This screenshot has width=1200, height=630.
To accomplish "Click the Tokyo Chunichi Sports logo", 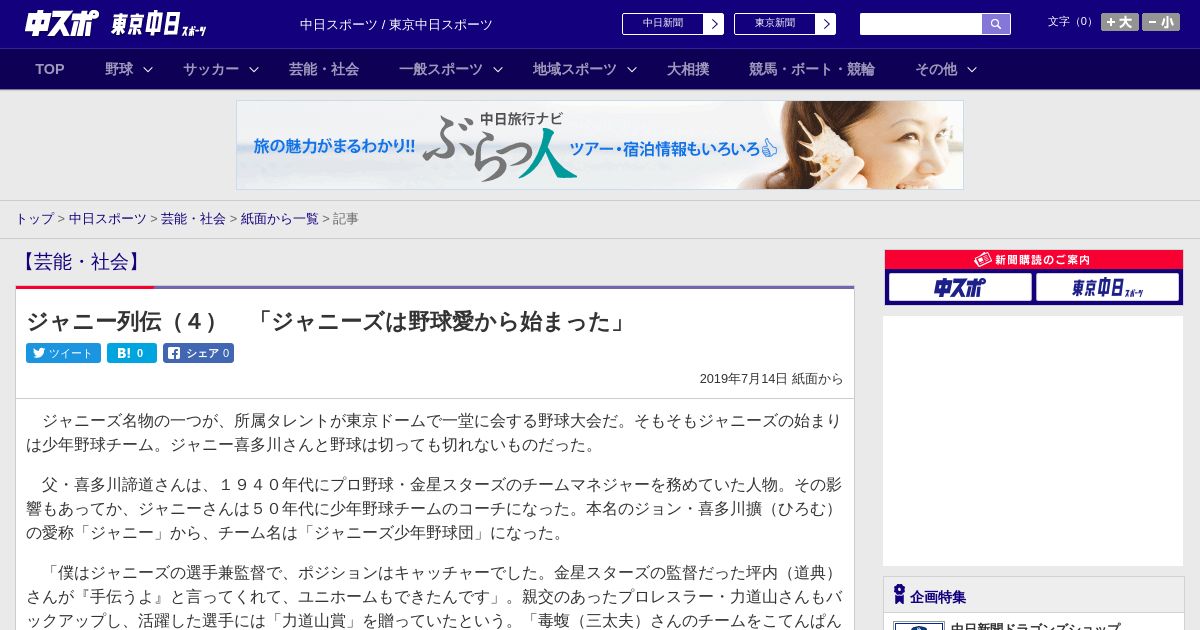I will tap(159, 24).
